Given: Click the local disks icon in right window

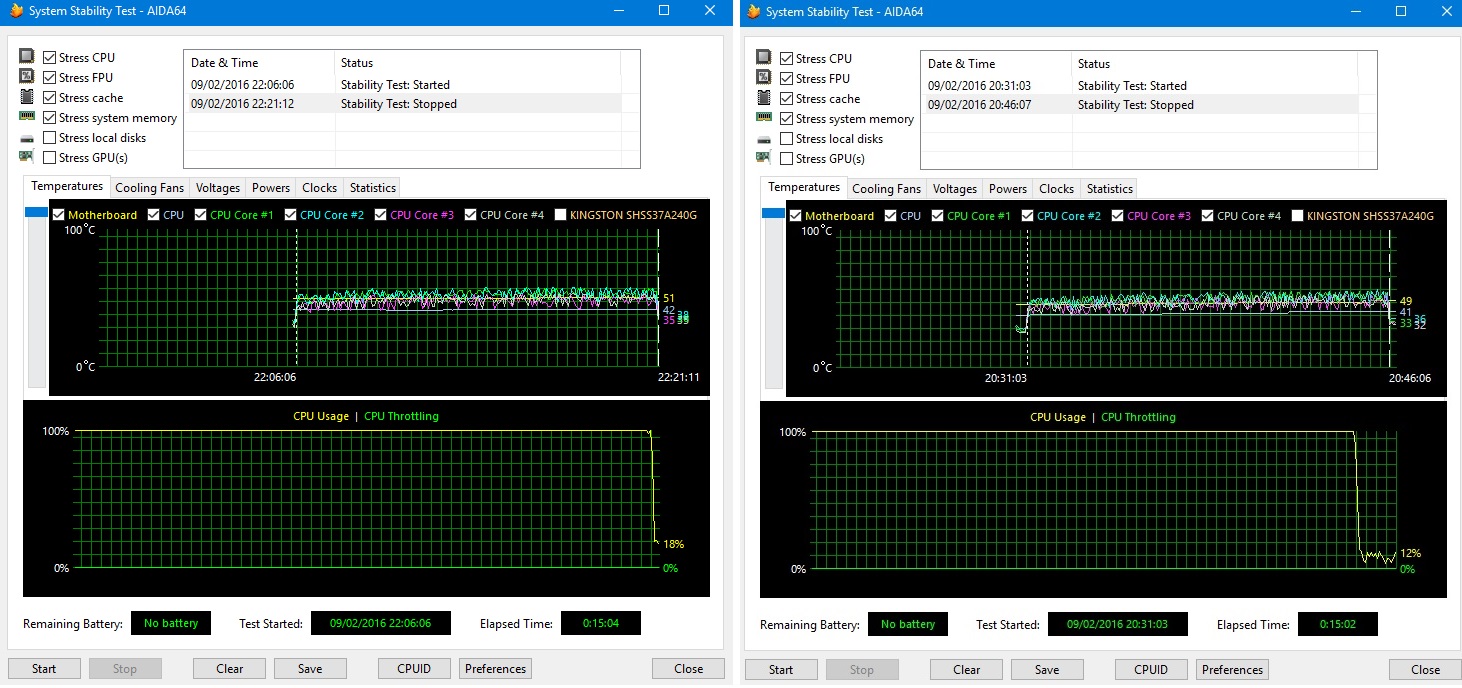Looking at the screenshot, I should (764, 139).
